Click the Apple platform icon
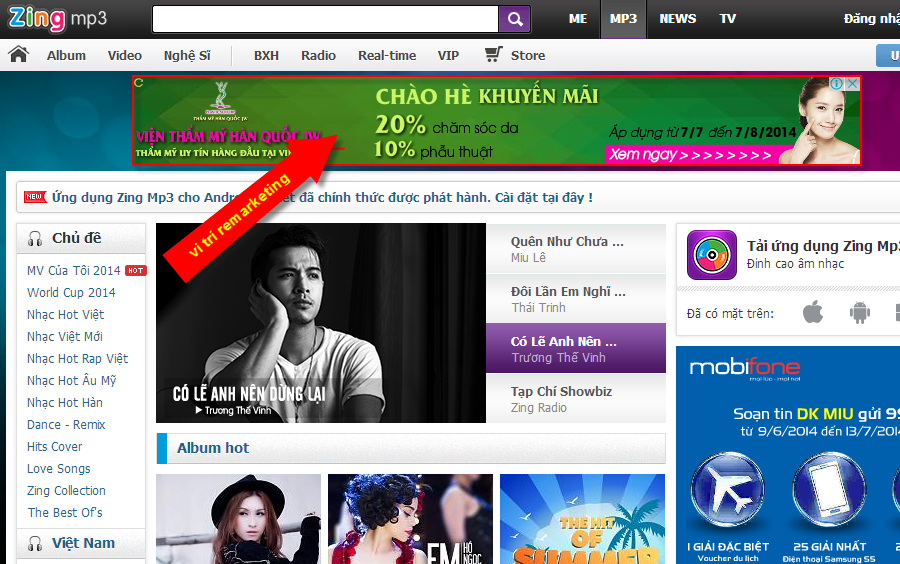The width and height of the screenshot is (900, 564). click(x=813, y=313)
